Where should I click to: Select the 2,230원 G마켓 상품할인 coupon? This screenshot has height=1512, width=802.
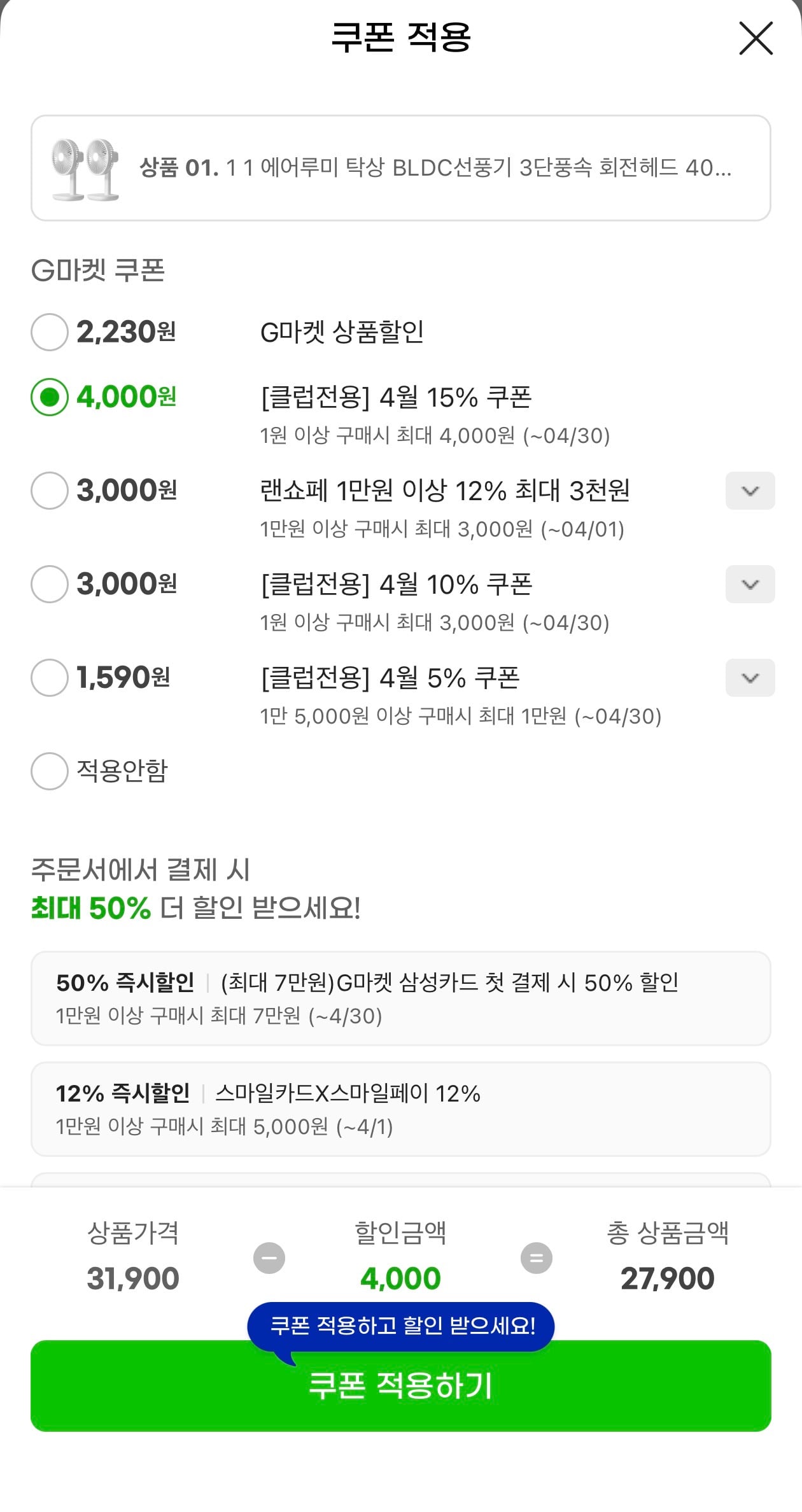click(48, 332)
